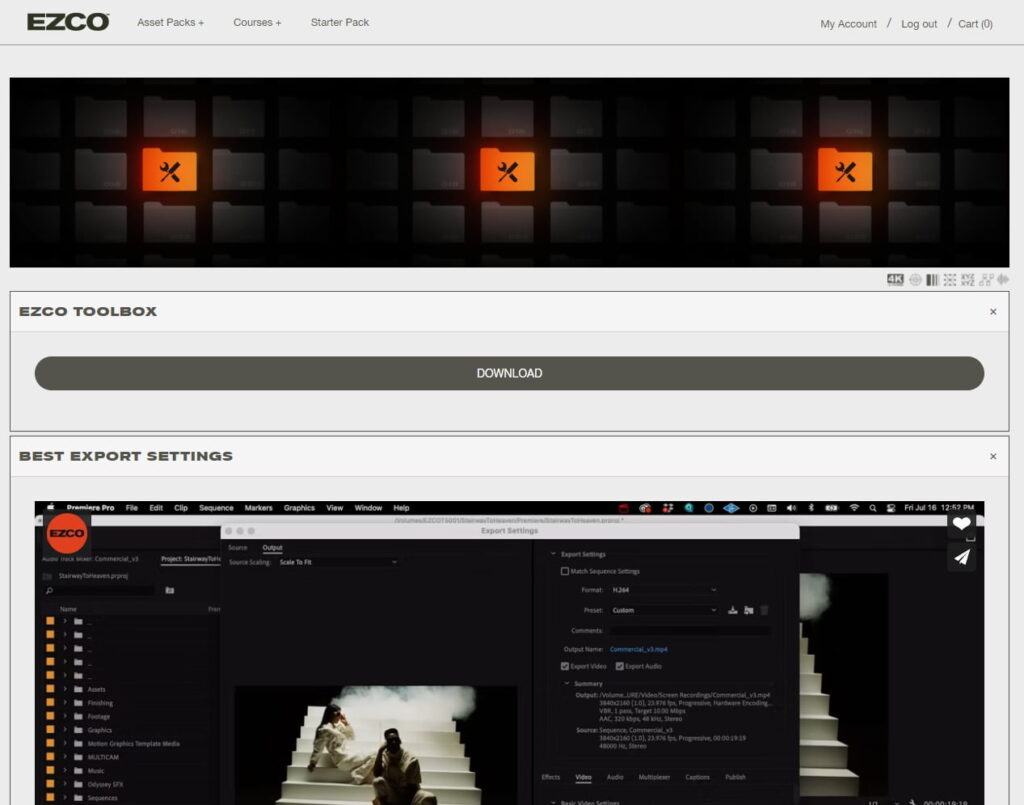Click the paper plane share icon
This screenshot has height=805, width=1024.
click(x=961, y=558)
